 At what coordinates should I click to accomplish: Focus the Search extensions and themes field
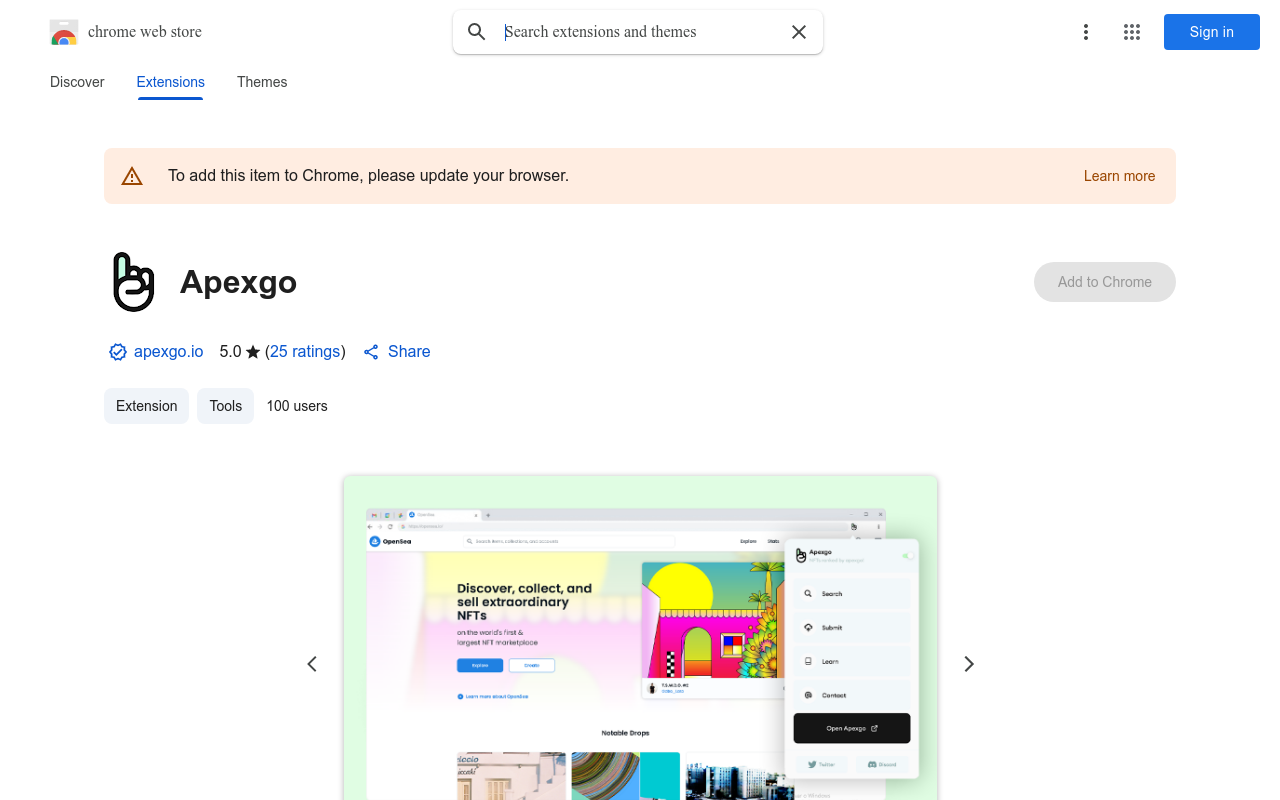pyautogui.click(x=640, y=32)
